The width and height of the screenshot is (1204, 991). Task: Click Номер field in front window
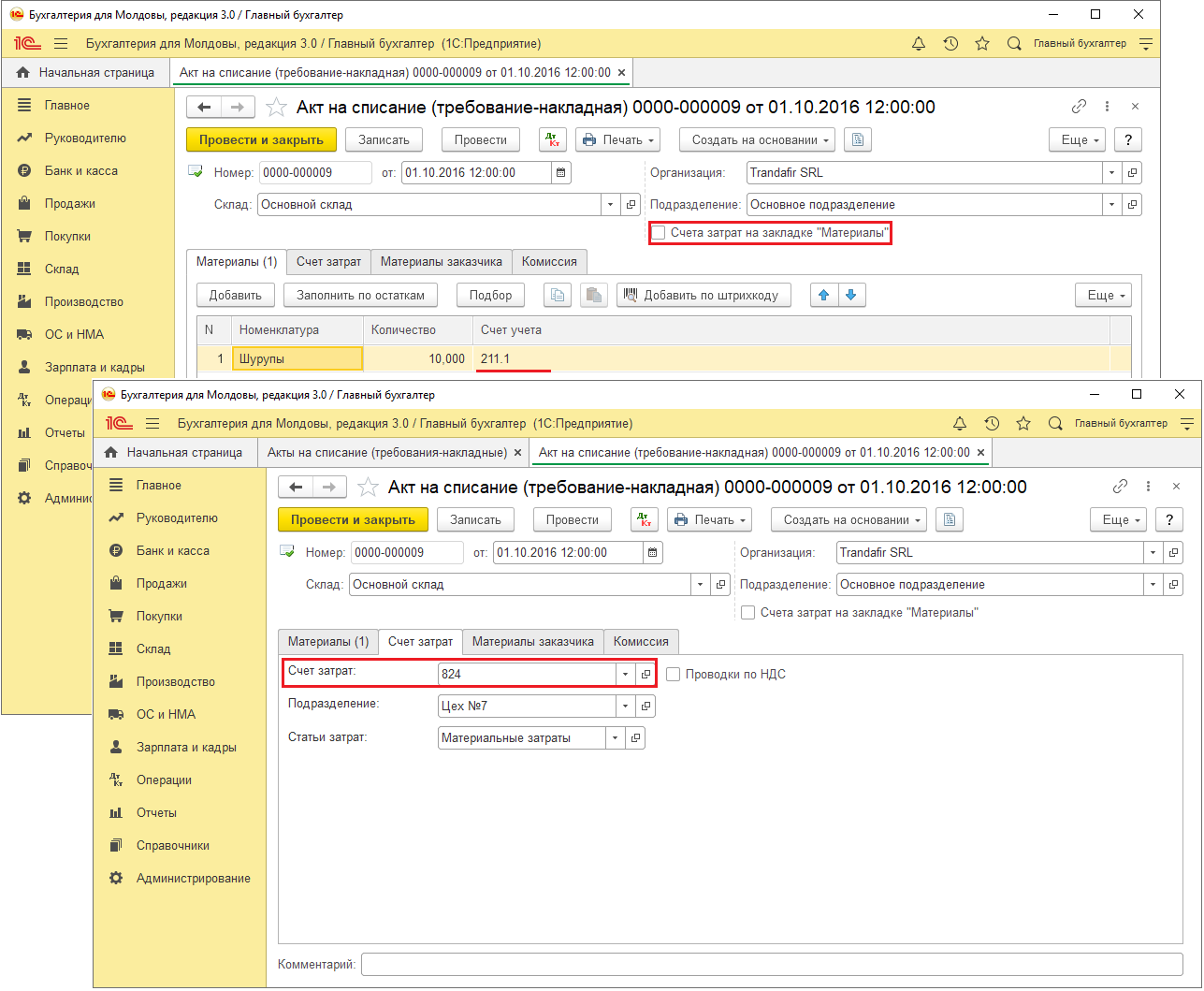tap(407, 552)
